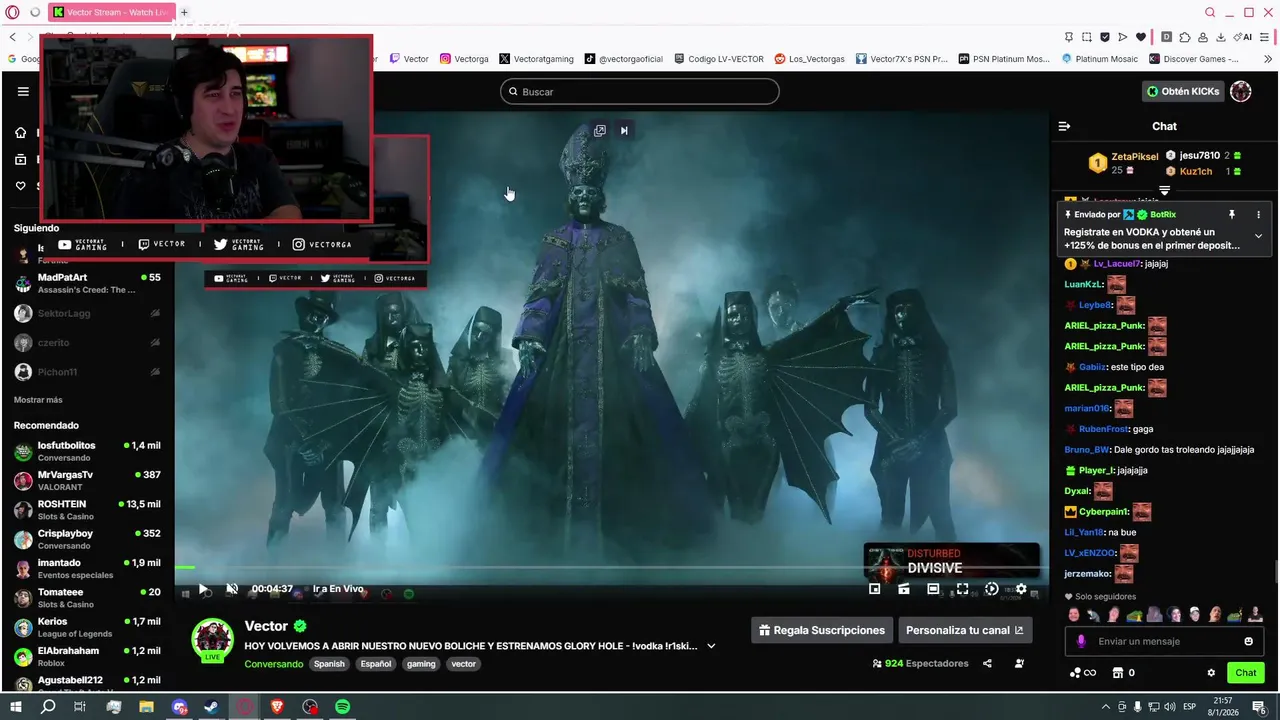Open Kerios recommended channel
Screen dimensions: 1280x720
point(87,627)
